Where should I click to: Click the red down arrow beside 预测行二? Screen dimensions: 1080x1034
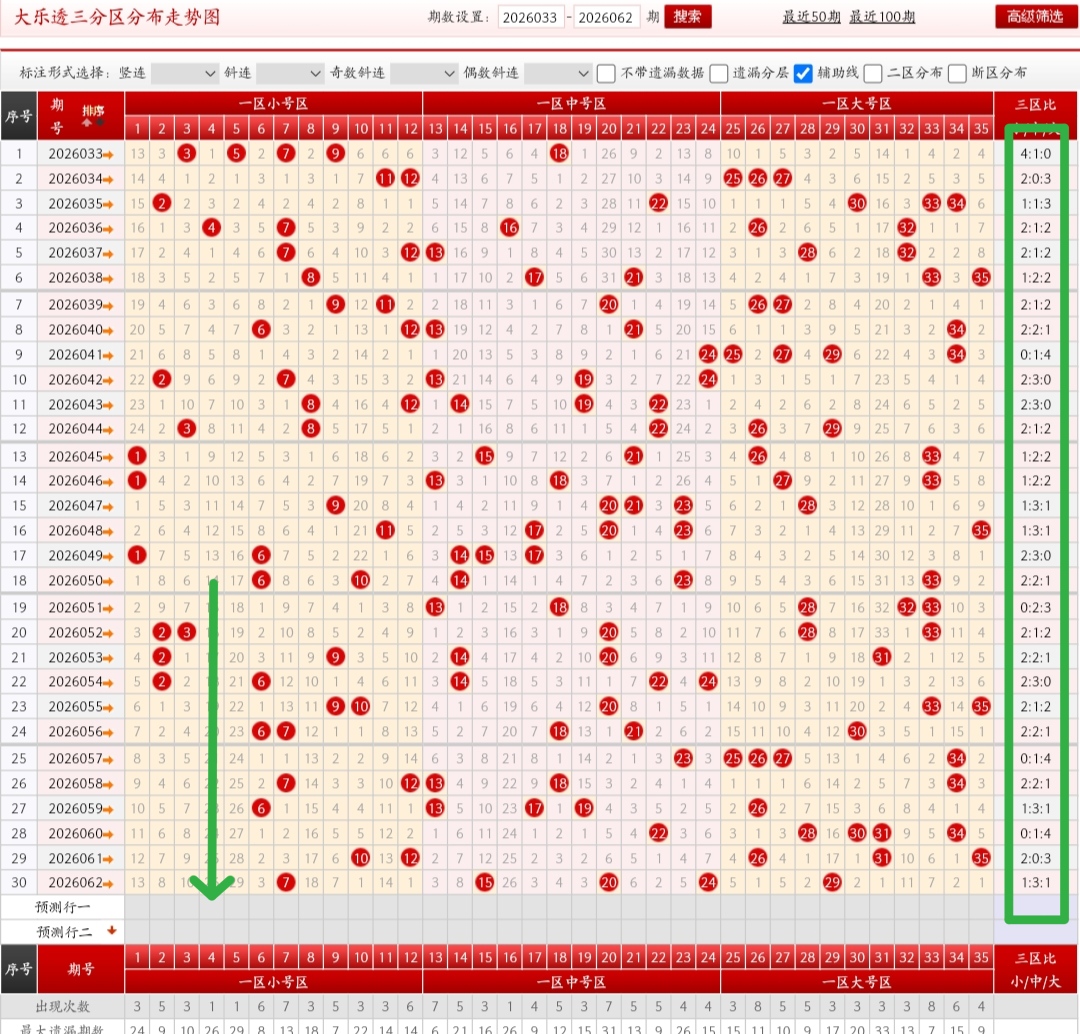pos(112,931)
